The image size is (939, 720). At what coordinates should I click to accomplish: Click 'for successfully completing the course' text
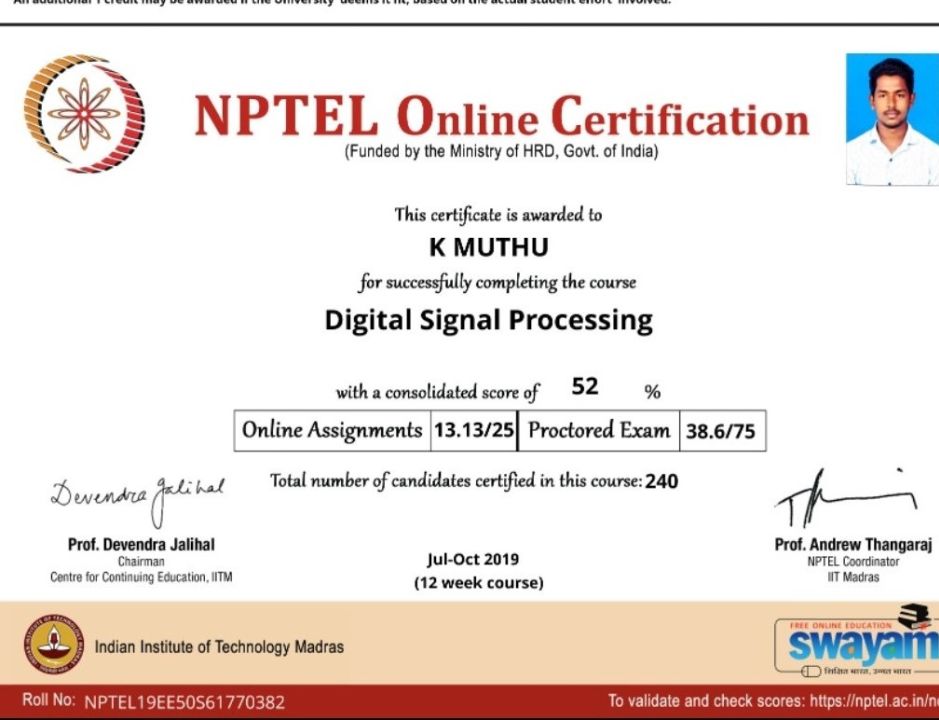497,282
